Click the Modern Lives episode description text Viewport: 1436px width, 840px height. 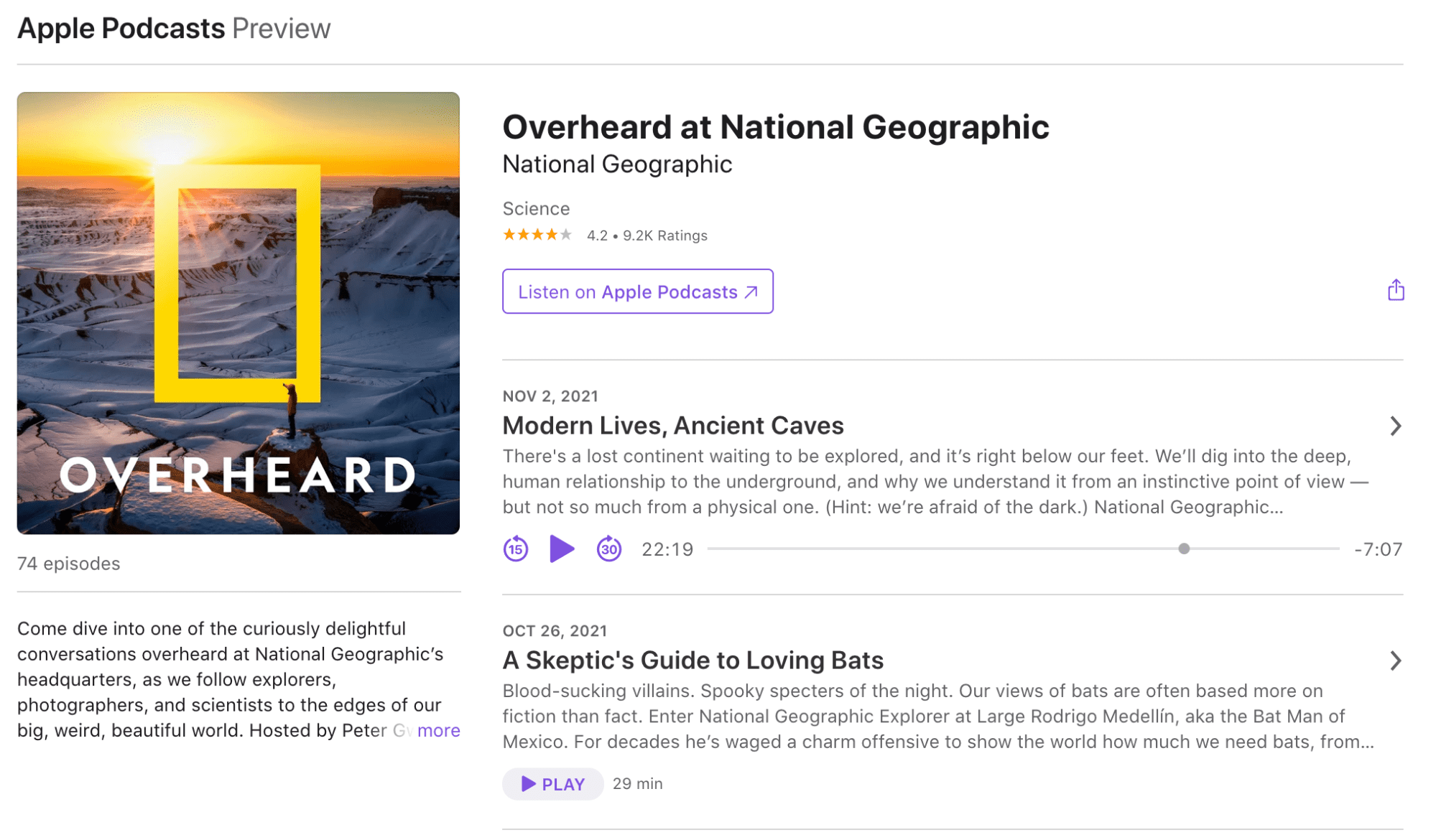tap(935, 482)
